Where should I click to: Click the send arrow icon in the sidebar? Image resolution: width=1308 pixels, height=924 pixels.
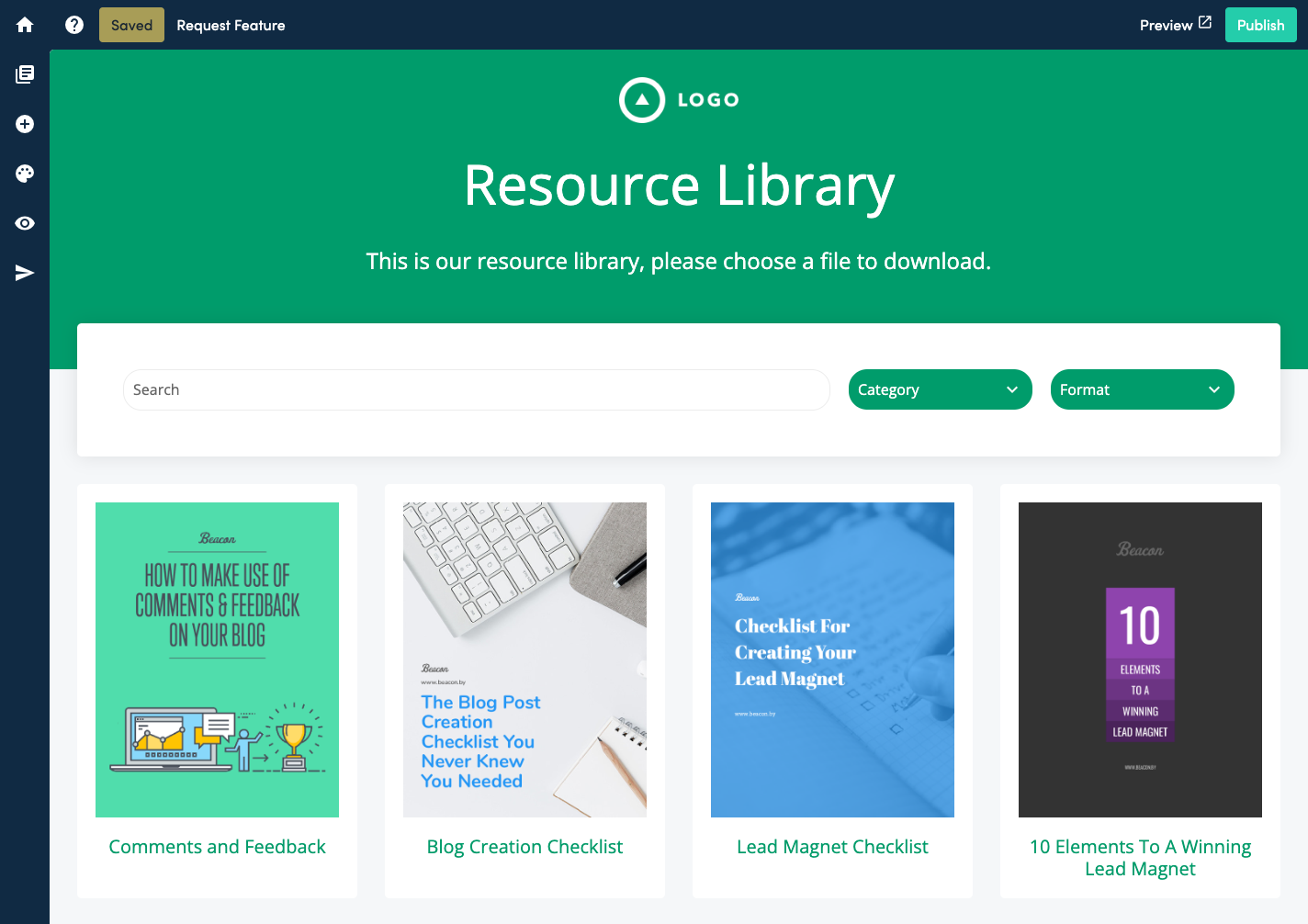(24, 273)
